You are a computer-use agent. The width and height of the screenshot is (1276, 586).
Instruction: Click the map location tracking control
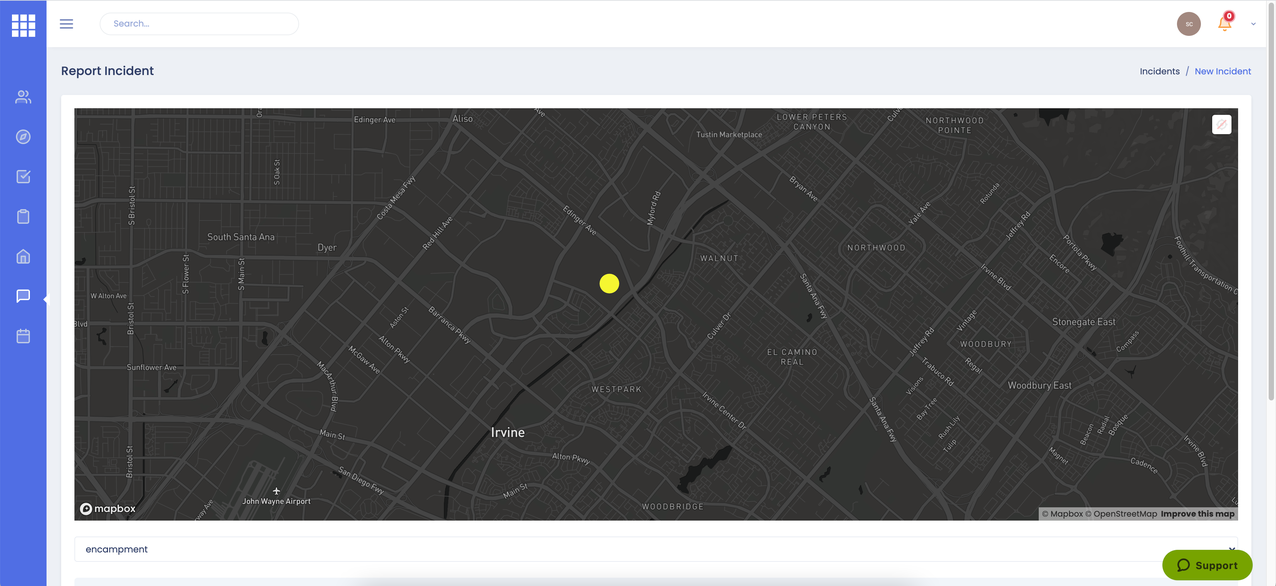pos(1221,124)
